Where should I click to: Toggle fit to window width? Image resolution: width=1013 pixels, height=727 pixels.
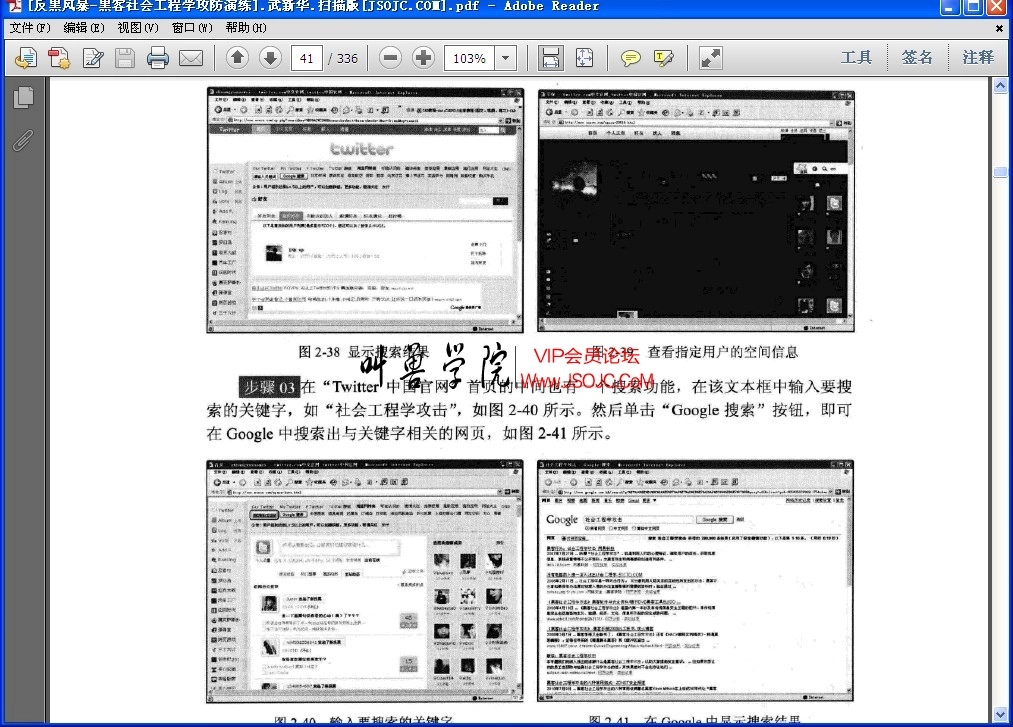pos(550,58)
